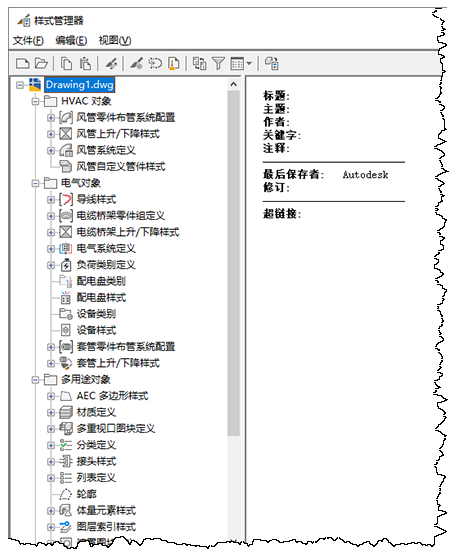Select the 图层索引样式 tree item
The image size is (460, 560).
(x=106, y=527)
